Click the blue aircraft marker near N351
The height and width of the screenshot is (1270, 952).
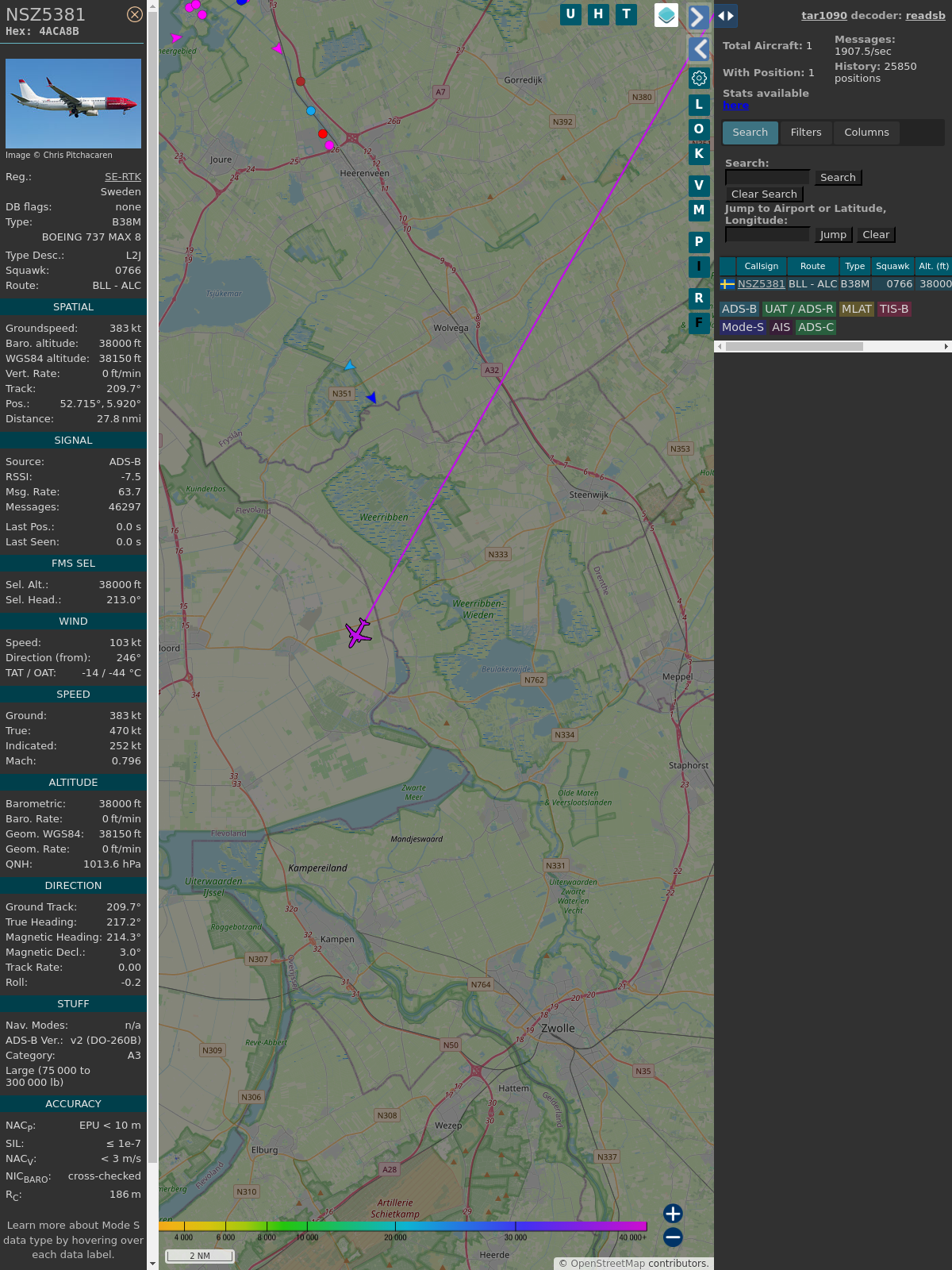370,398
